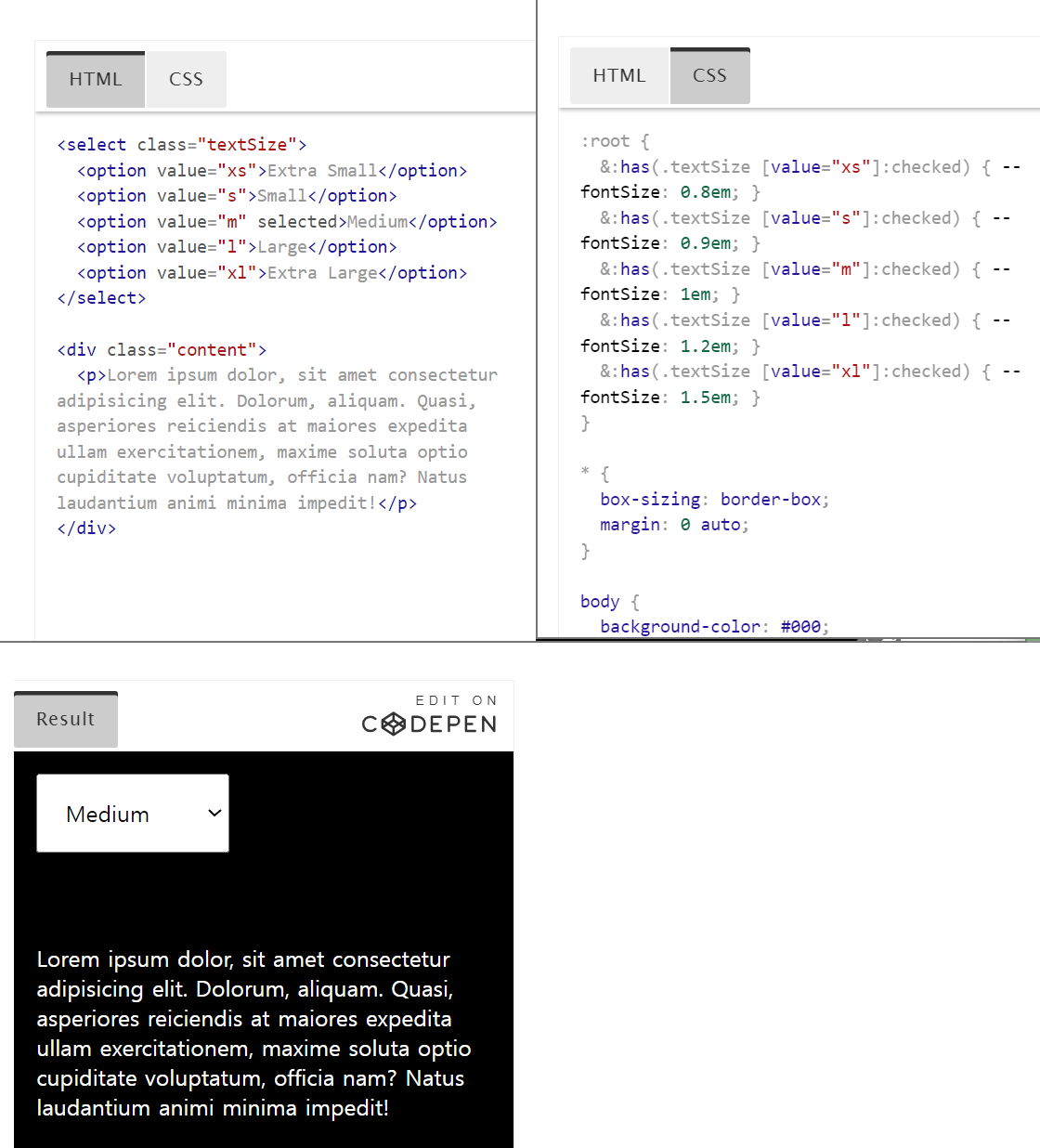Click the CodePen cube logo icon
Image resolution: width=1040 pixels, height=1148 pixels.
(394, 724)
